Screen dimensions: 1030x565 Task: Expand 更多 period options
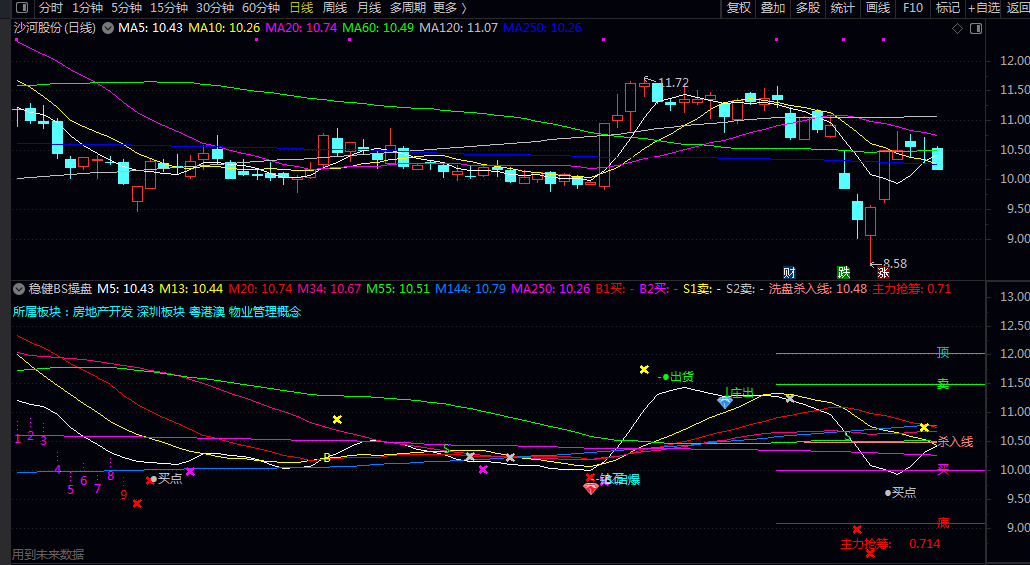tap(450, 8)
